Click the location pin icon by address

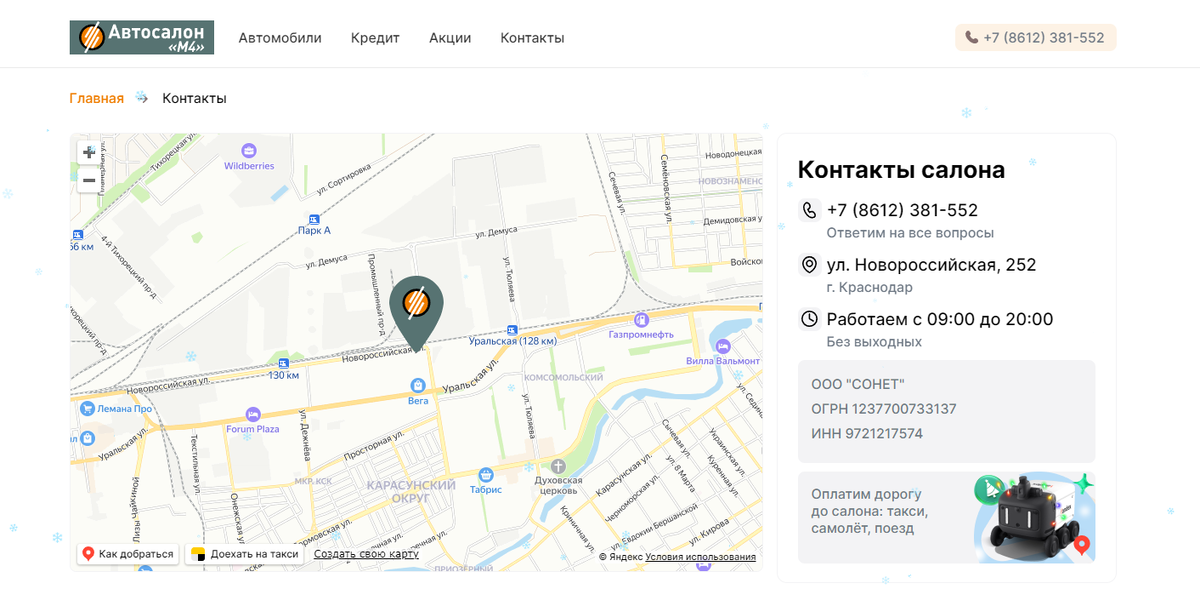coord(810,265)
